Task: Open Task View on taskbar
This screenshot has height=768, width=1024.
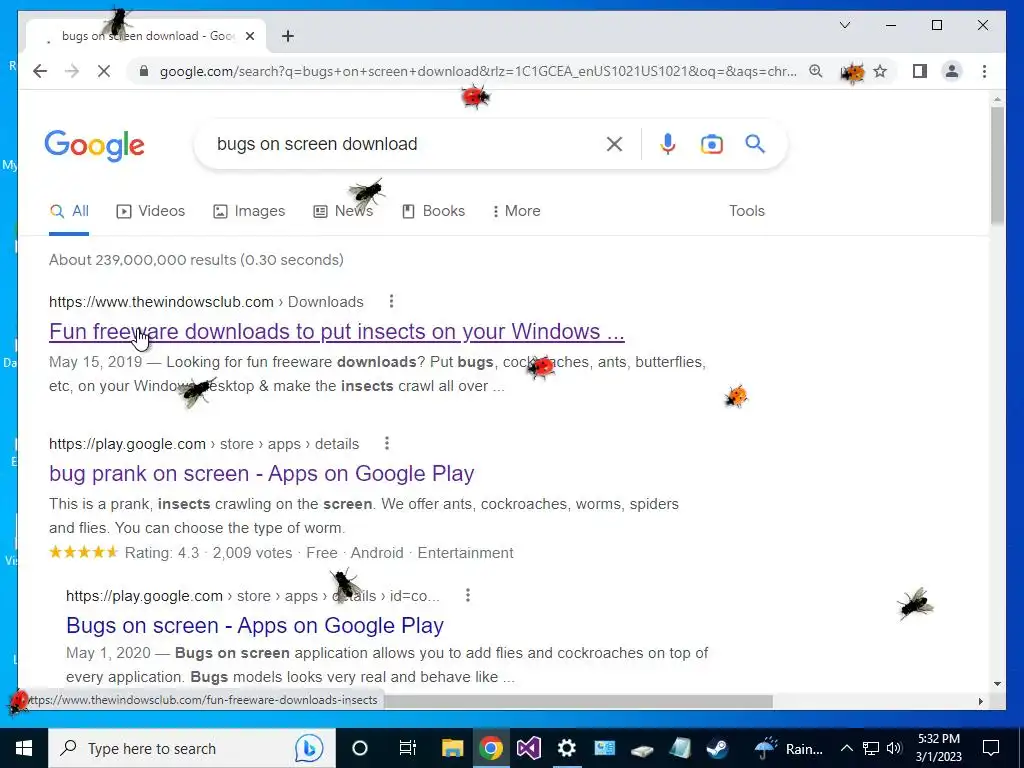Action: (408, 748)
